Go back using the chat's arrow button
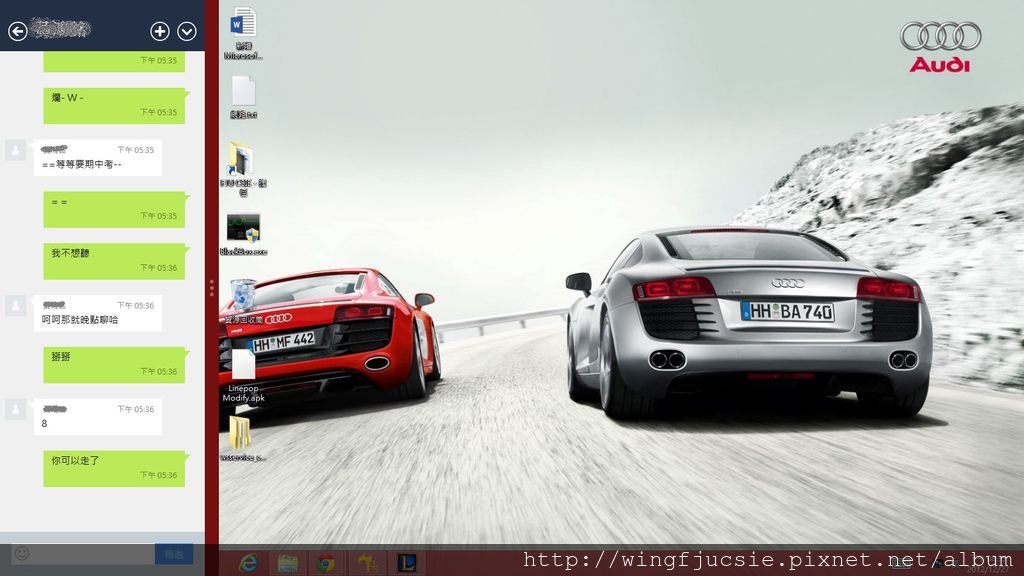 (x=18, y=31)
